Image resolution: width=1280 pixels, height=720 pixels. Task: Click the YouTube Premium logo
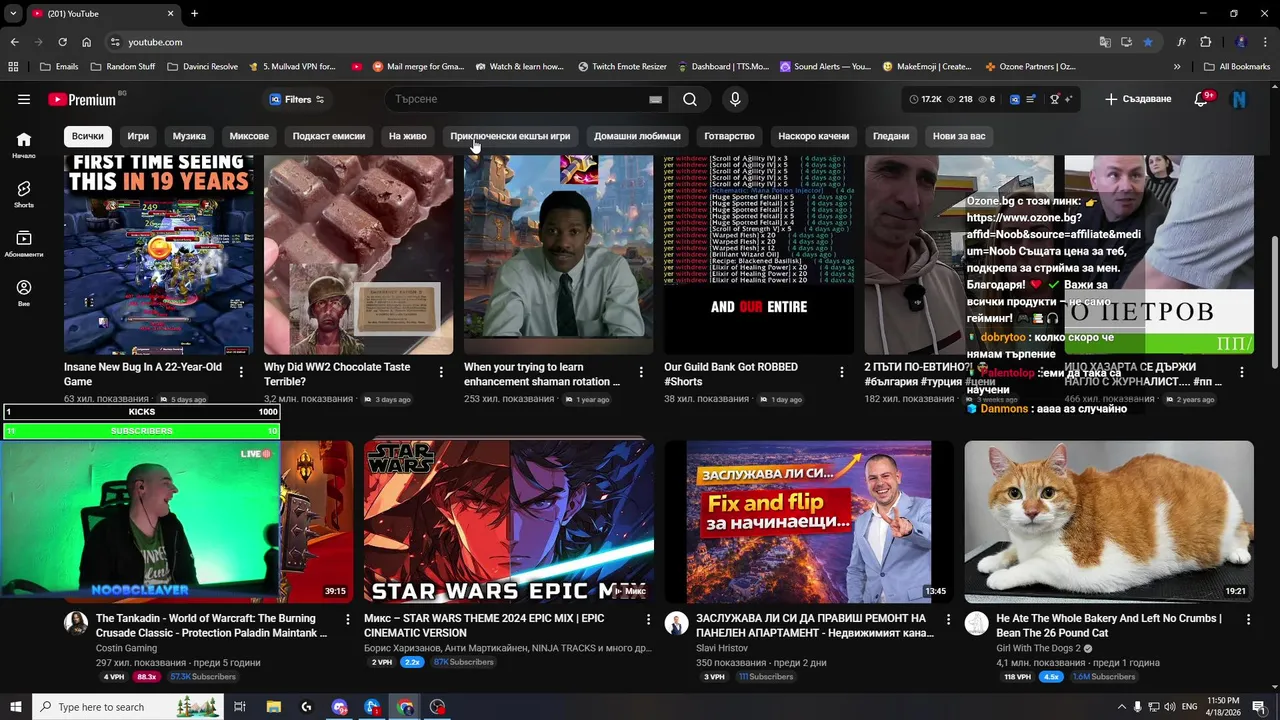point(83,99)
